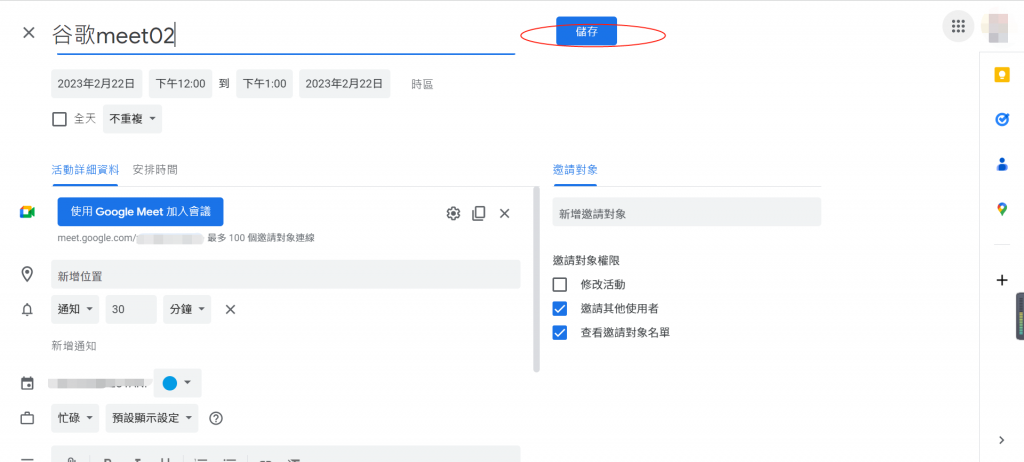Click the location pin icon
Viewport: 1024px width, 462px height.
pyautogui.click(x=27, y=274)
